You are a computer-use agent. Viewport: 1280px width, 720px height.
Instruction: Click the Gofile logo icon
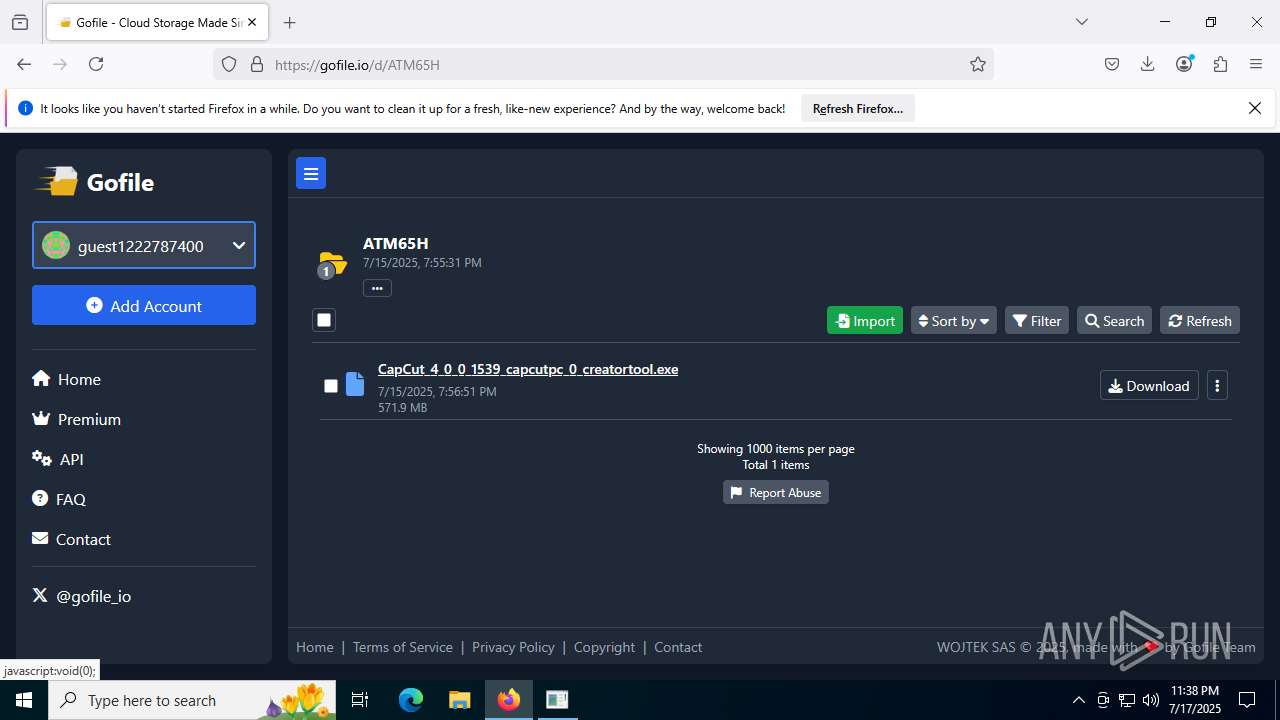click(x=57, y=181)
